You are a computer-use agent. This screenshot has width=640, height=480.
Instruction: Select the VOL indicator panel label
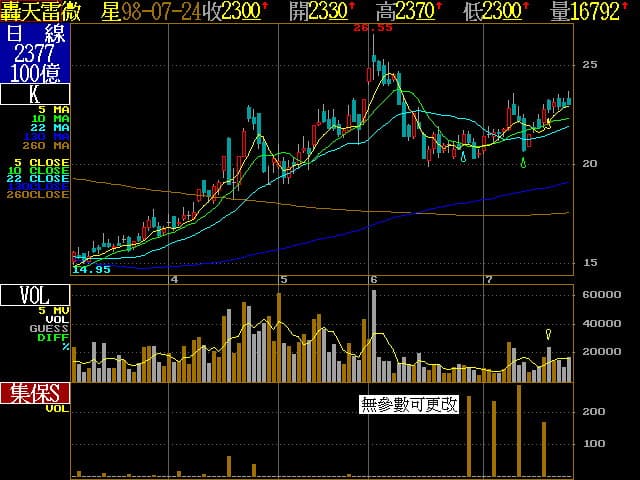35,295
